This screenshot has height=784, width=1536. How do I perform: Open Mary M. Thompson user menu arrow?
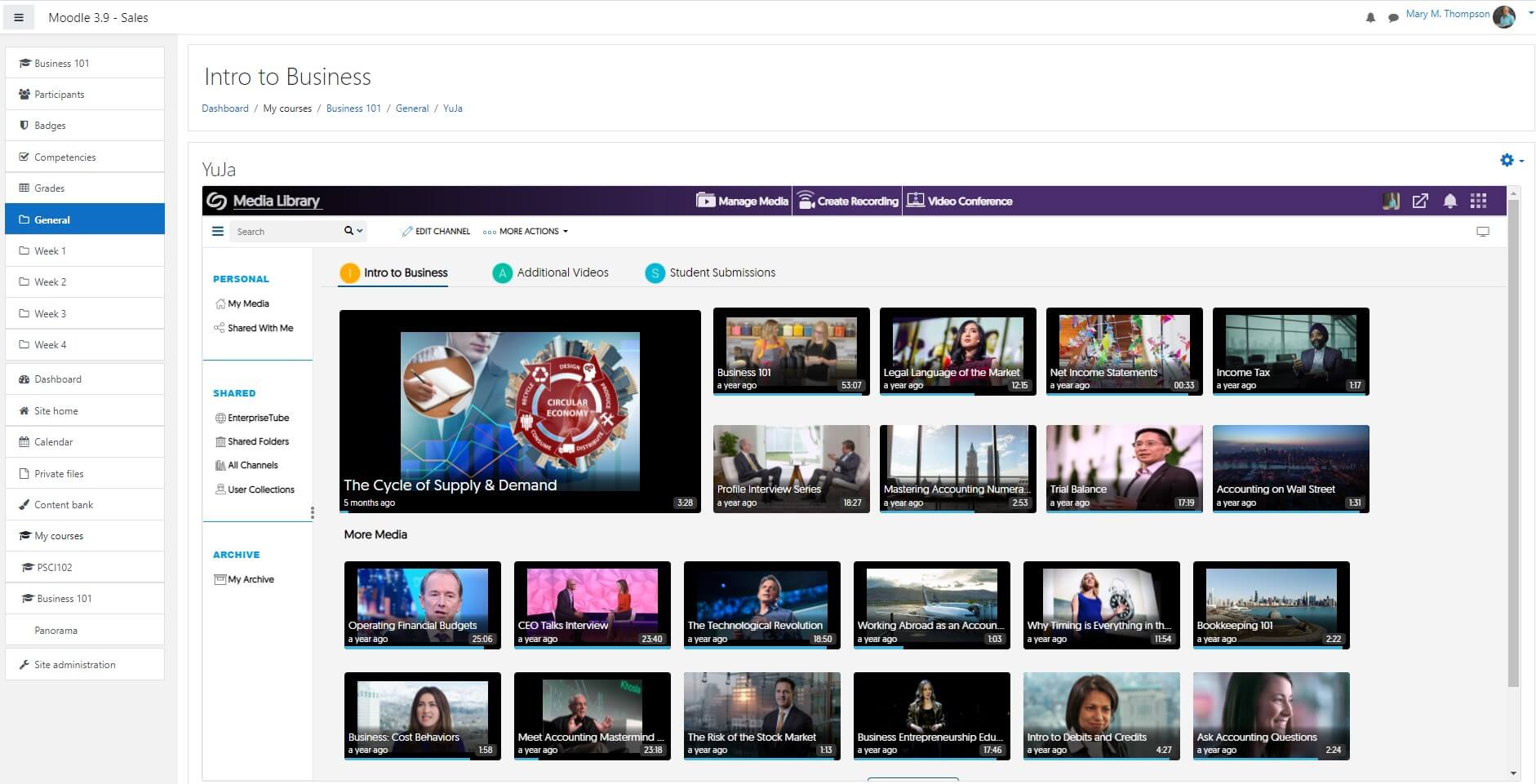(1530, 14)
